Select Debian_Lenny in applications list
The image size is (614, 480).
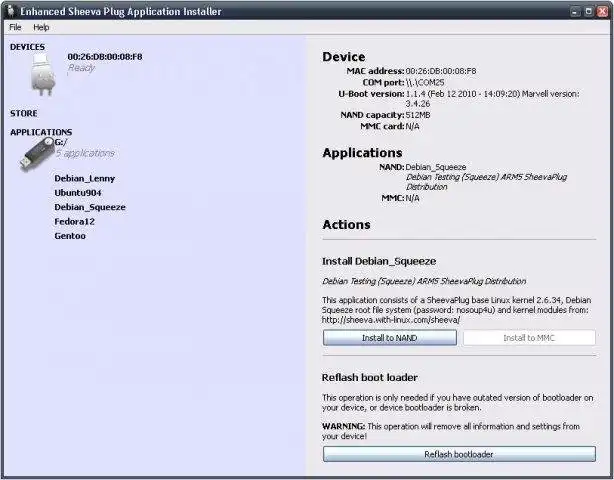click(x=85, y=179)
